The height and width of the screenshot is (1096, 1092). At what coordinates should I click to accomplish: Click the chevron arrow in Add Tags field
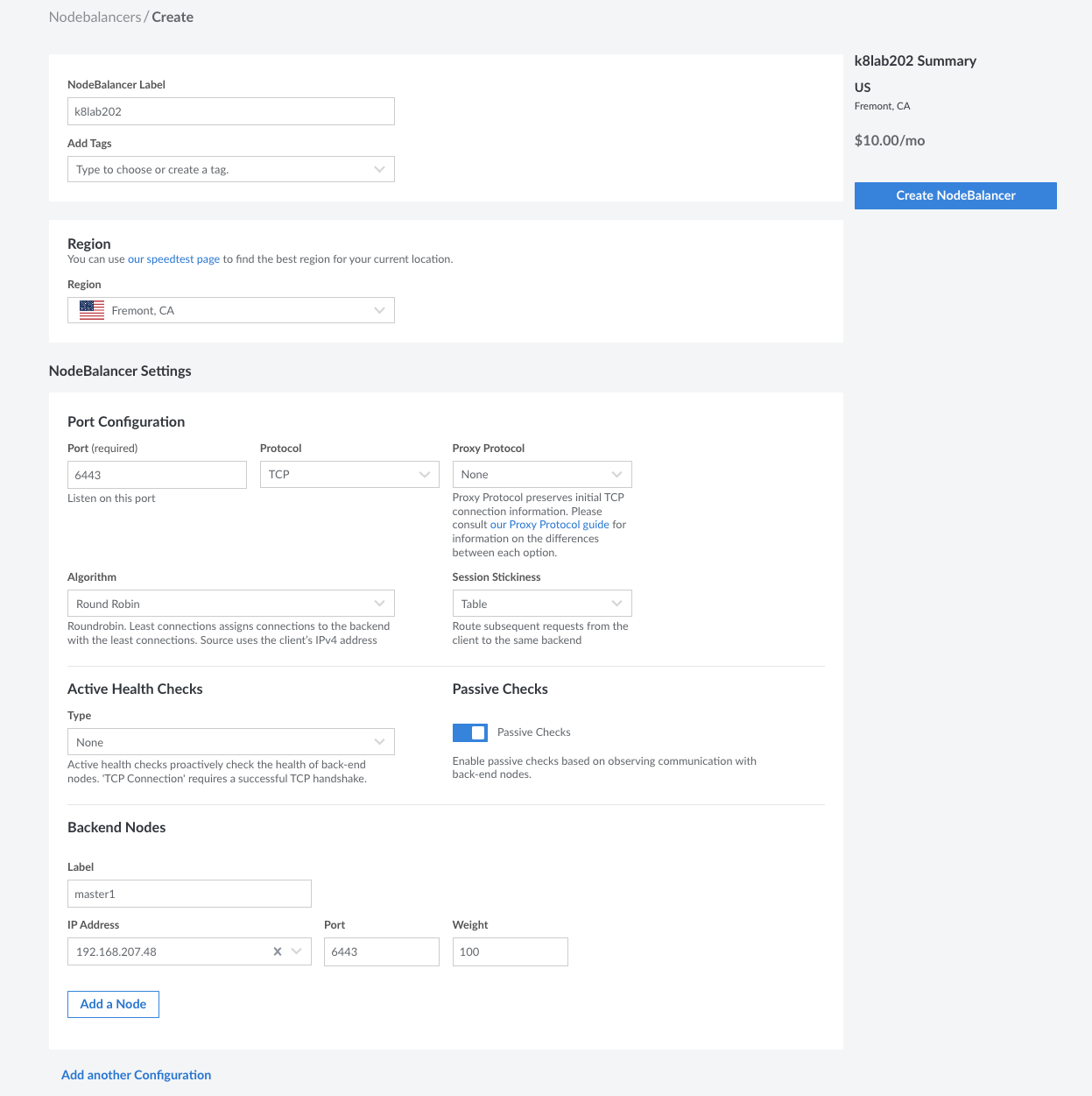pos(379,169)
